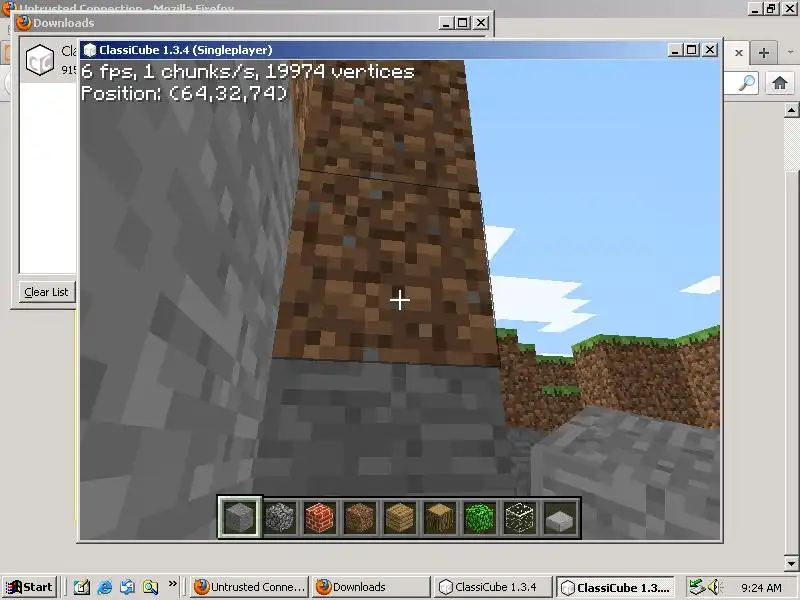Open the Windows Start menu

tap(29, 587)
